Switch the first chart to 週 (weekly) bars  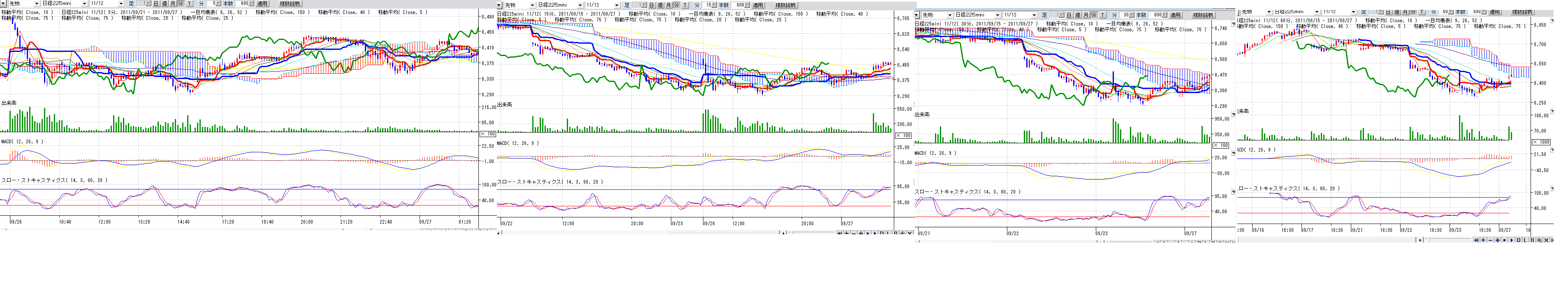coord(165,4)
